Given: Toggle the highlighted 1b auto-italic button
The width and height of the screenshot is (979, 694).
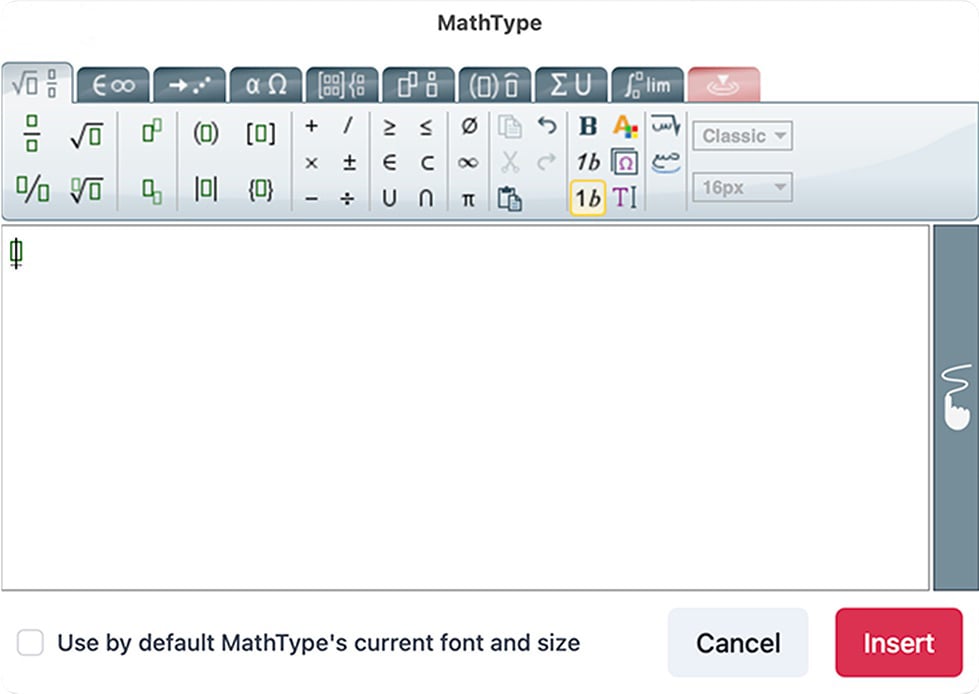Looking at the screenshot, I should coord(588,198).
